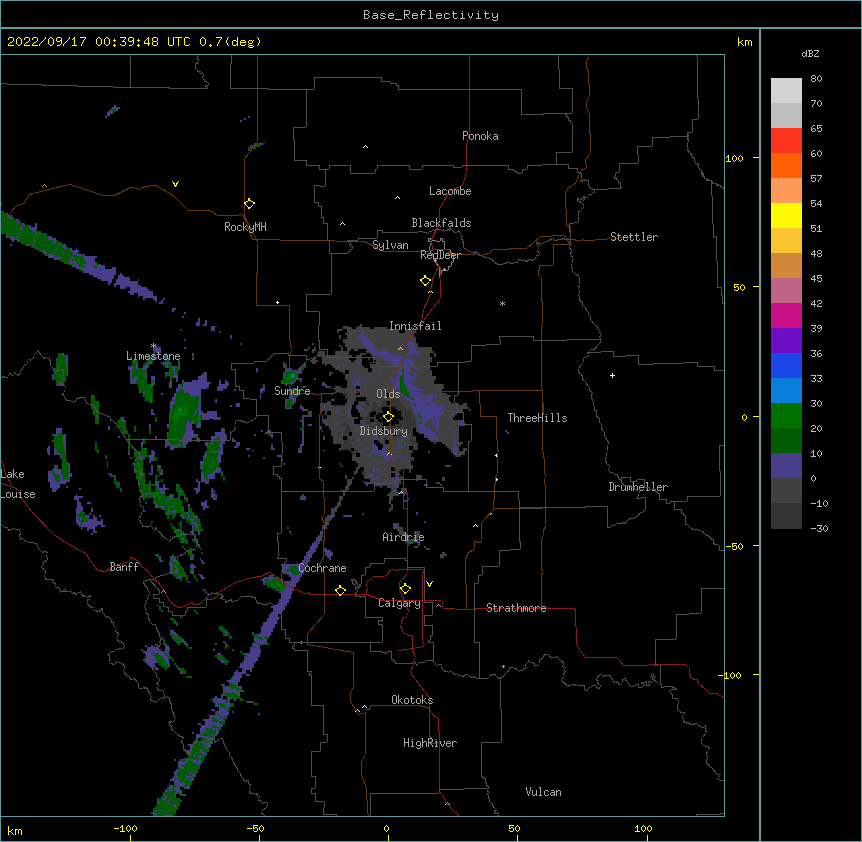The image size is (862, 842).
Task: Click the Calgary city label
Action: [399, 603]
